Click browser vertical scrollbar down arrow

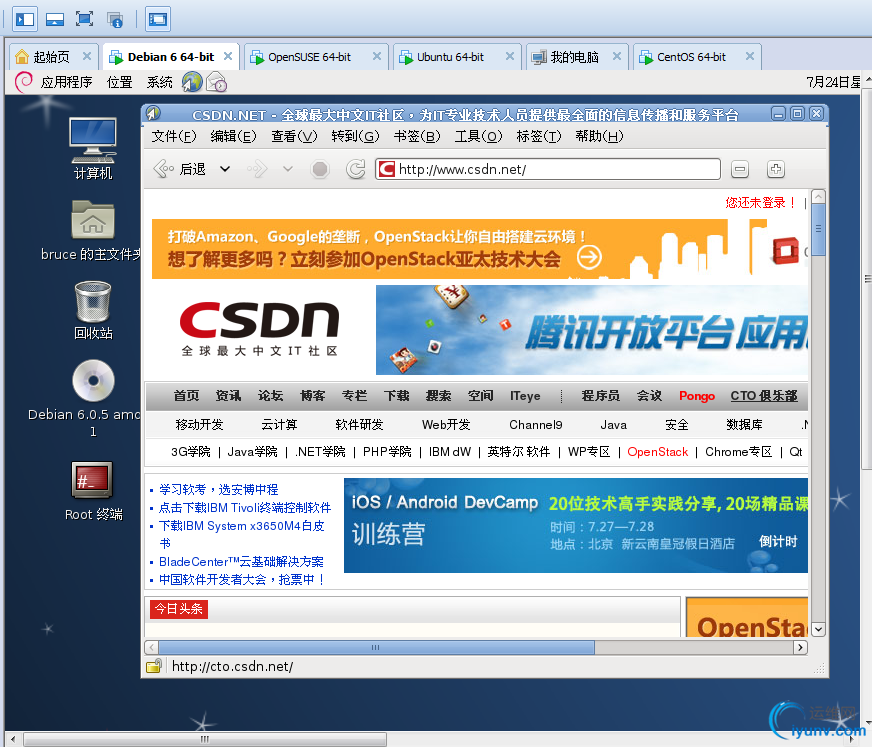[x=818, y=629]
